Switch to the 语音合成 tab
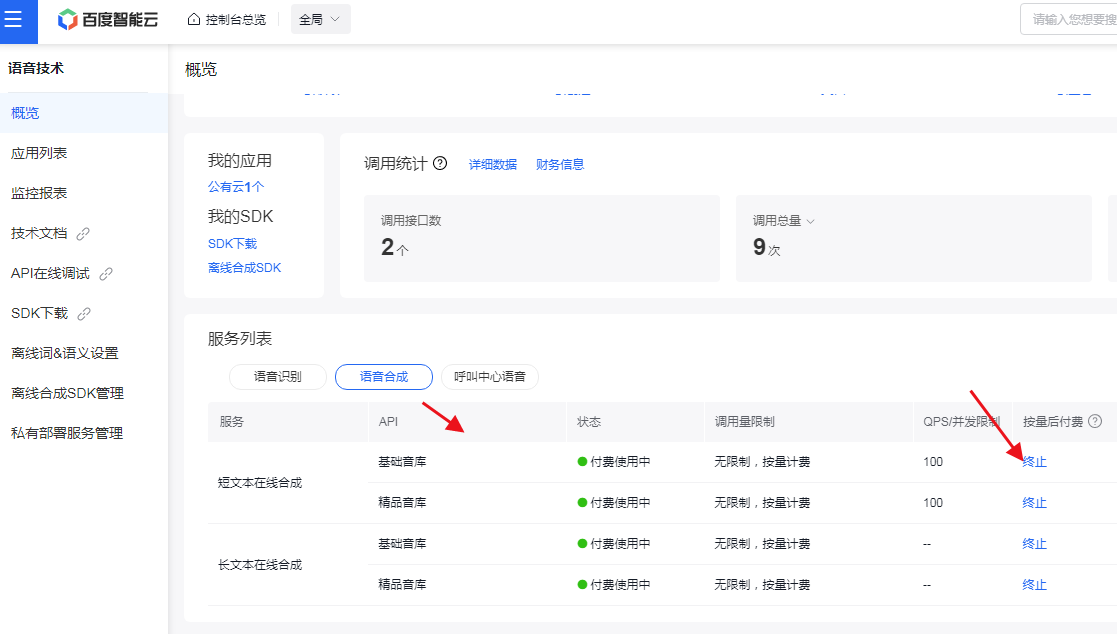The width and height of the screenshot is (1117, 634). pos(384,377)
